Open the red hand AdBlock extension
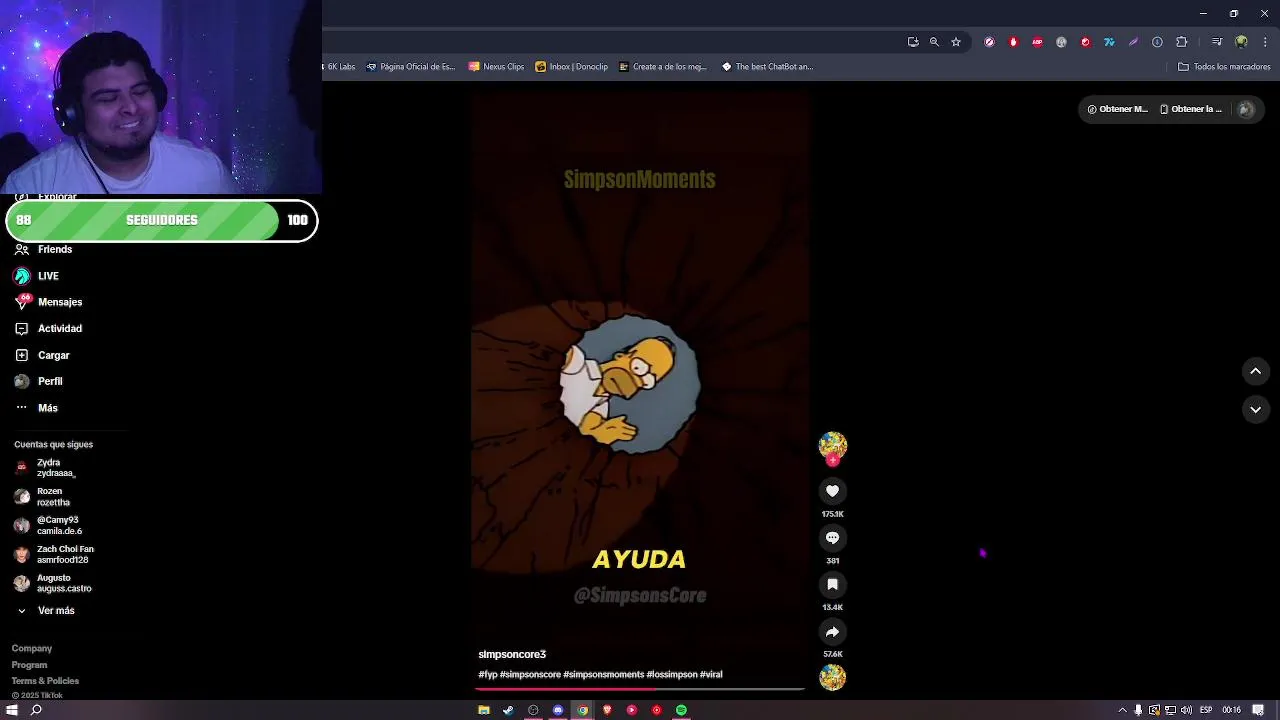Image resolution: width=1280 pixels, height=720 pixels. [1013, 42]
